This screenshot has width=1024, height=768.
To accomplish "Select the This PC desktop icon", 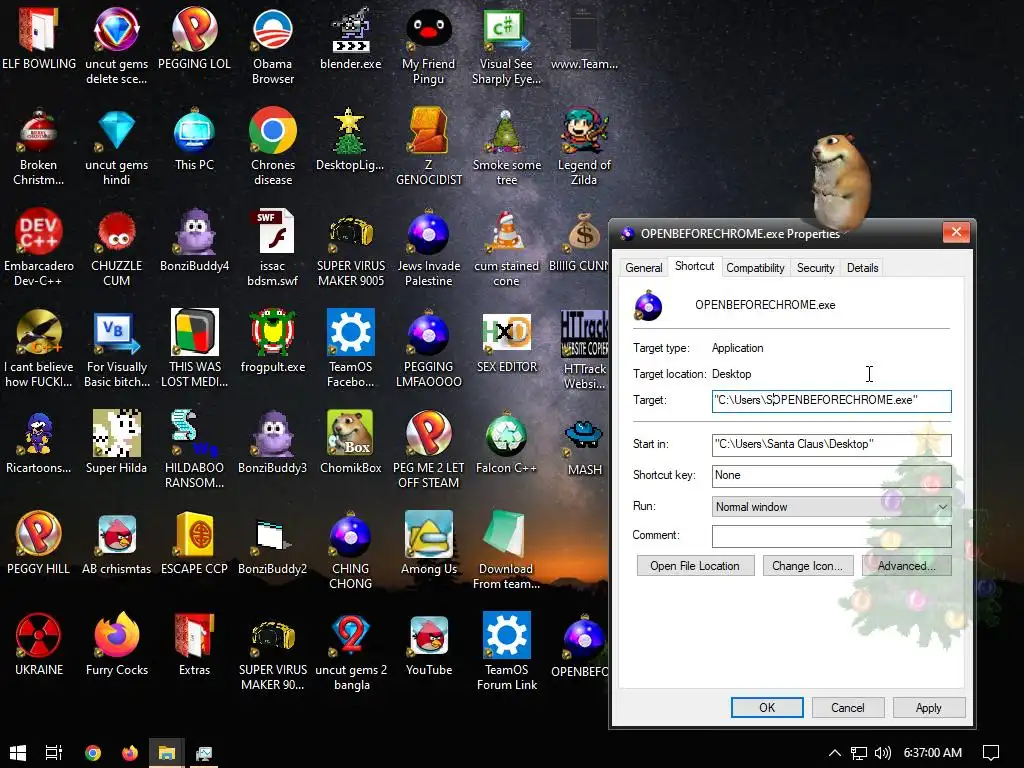I will (195, 140).
